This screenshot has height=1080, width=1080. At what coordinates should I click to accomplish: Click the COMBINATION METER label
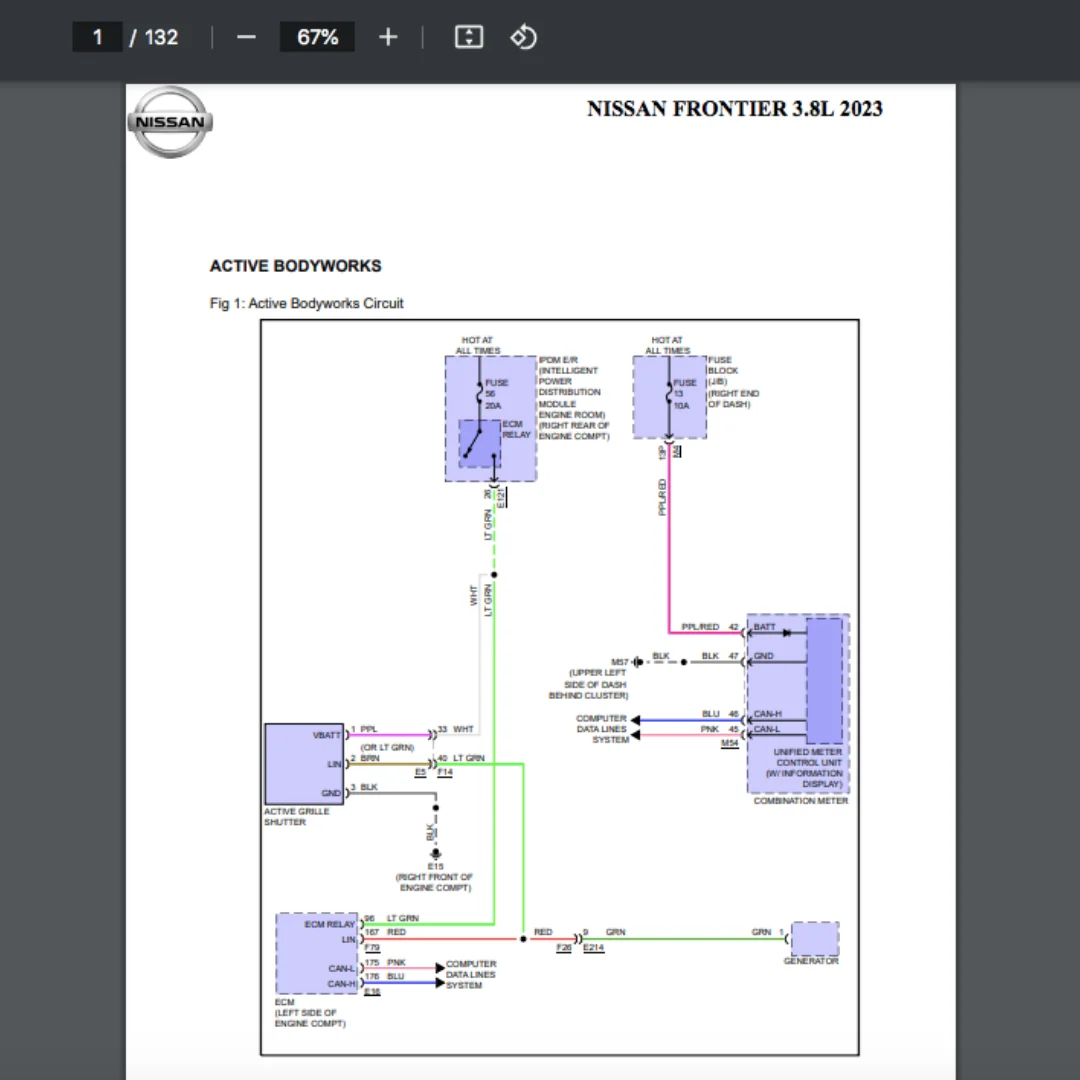(800, 801)
